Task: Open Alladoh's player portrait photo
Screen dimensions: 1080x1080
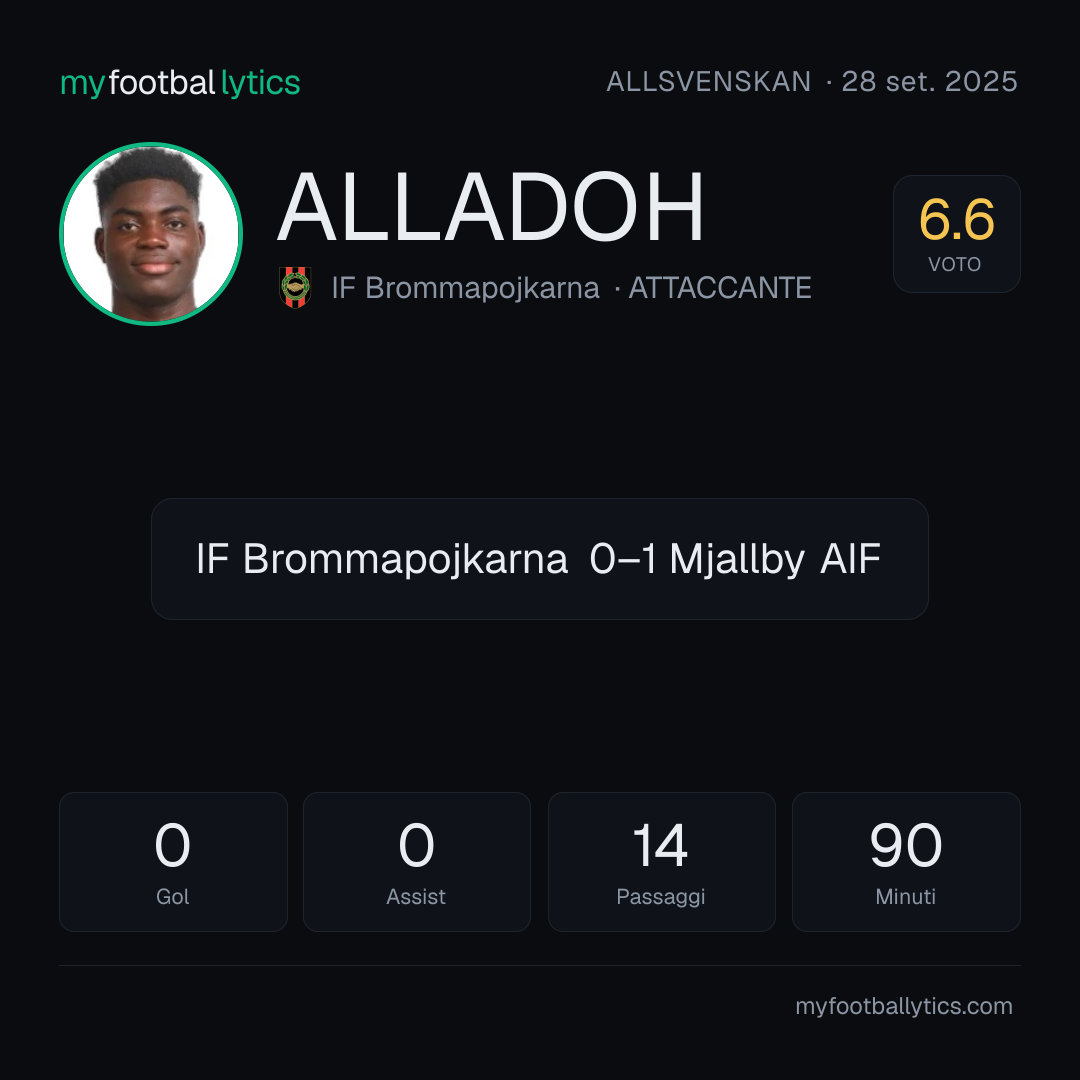Action: click(151, 234)
